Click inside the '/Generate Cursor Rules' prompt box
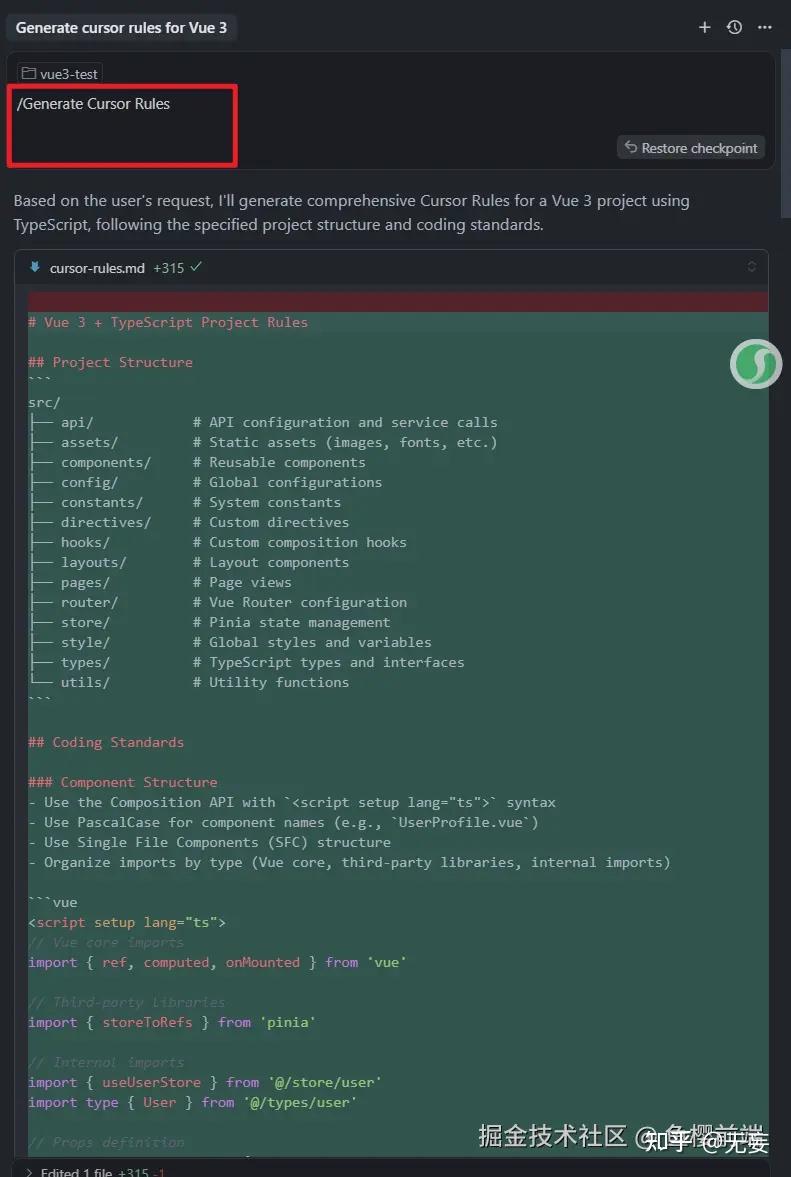791x1177 pixels. pos(122,123)
